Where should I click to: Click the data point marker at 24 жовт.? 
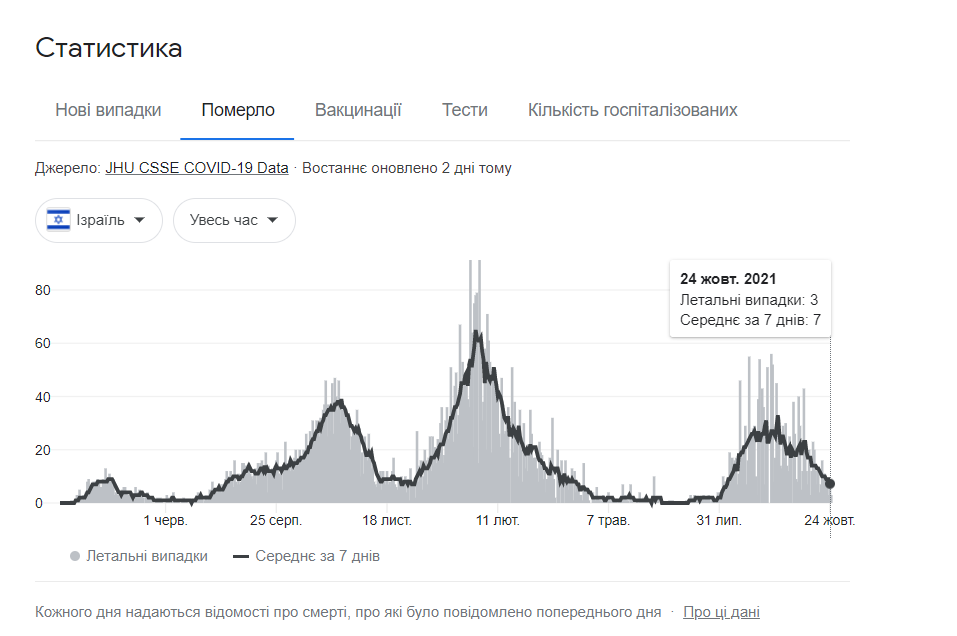(830, 484)
